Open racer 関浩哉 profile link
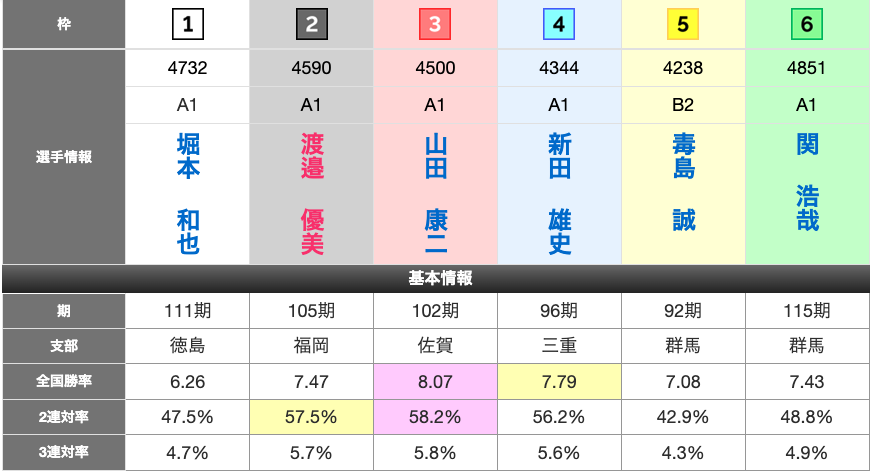 click(x=807, y=182)
